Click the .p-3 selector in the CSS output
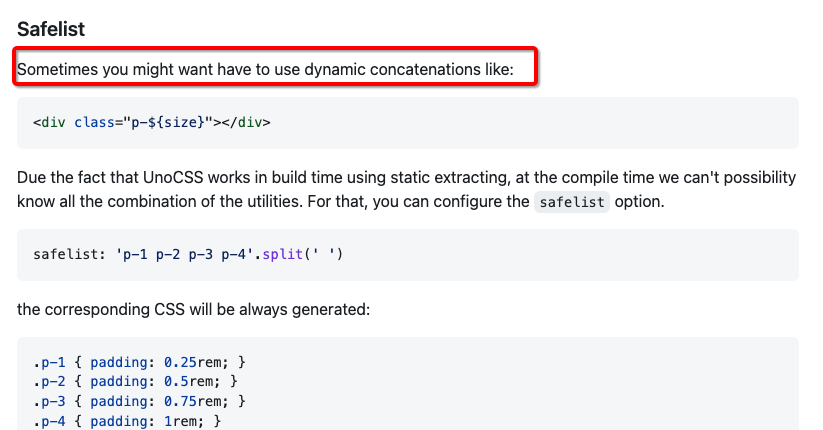This screenshot has height=430, width=823. coord(46,401)
